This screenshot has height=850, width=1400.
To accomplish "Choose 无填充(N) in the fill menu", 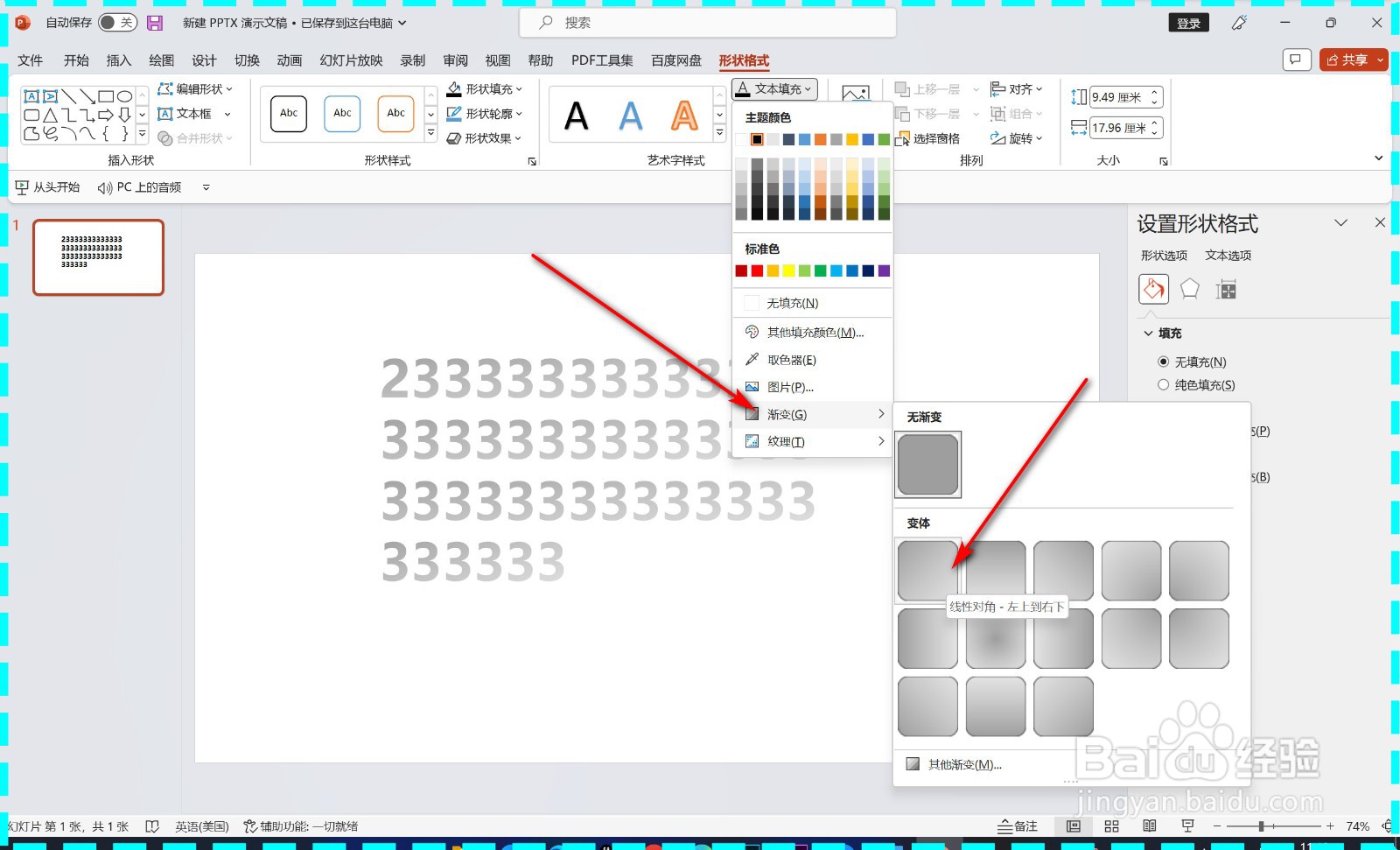I will click(812, 303).
